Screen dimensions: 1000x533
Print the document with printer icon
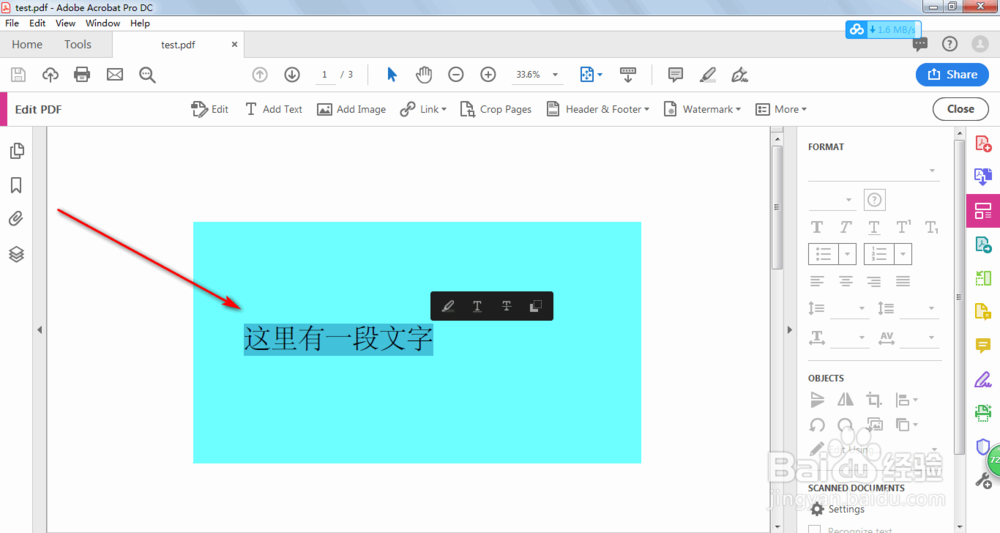[x=82, y=75]
